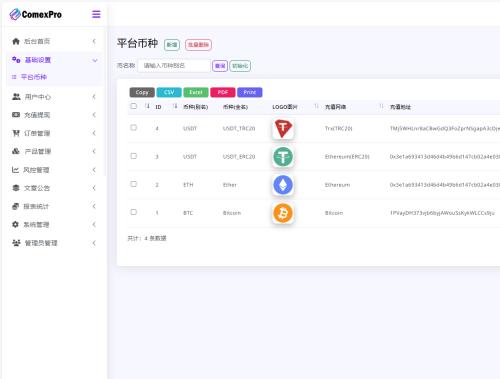Screen dimensions: 500x379
Task: Click the cart icon for 订单管理
Action: coord(16,133)
